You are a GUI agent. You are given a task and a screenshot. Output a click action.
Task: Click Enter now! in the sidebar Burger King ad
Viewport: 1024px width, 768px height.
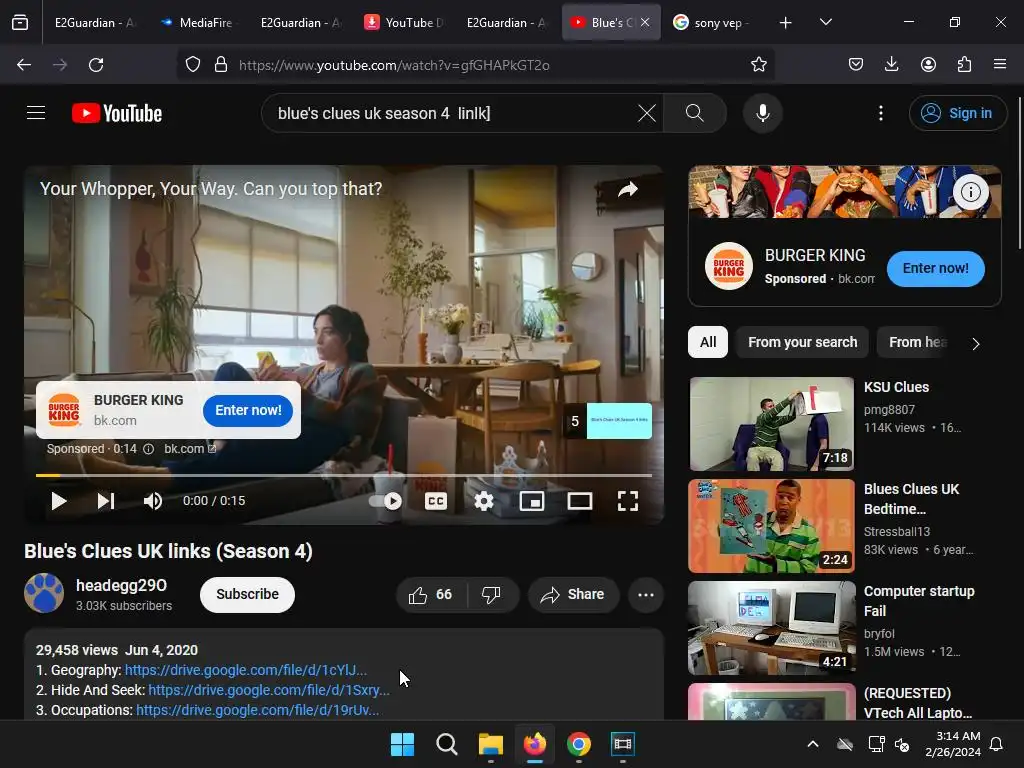[x=935, y=268]
